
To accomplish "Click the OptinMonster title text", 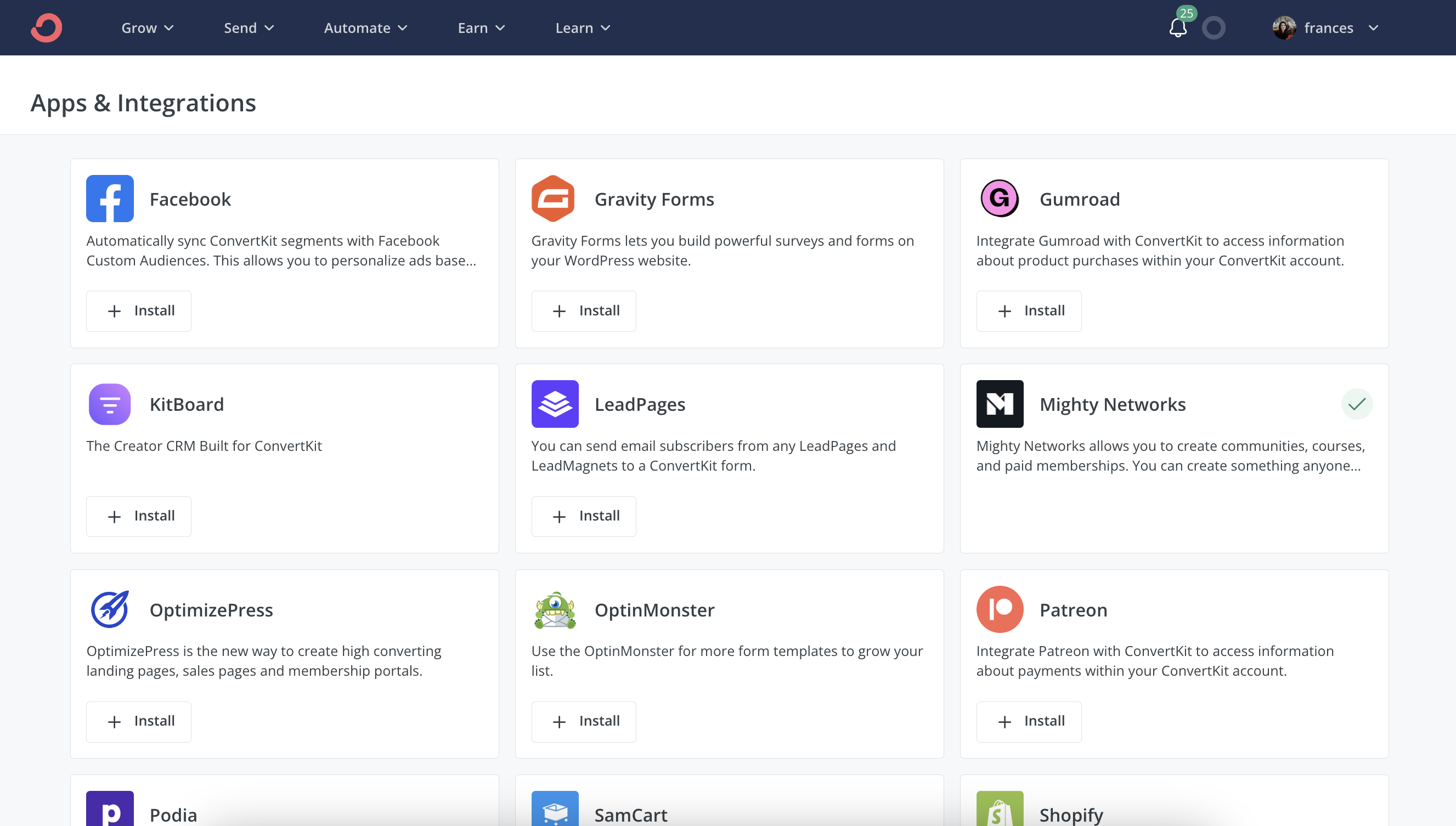I will pos(654,610).
